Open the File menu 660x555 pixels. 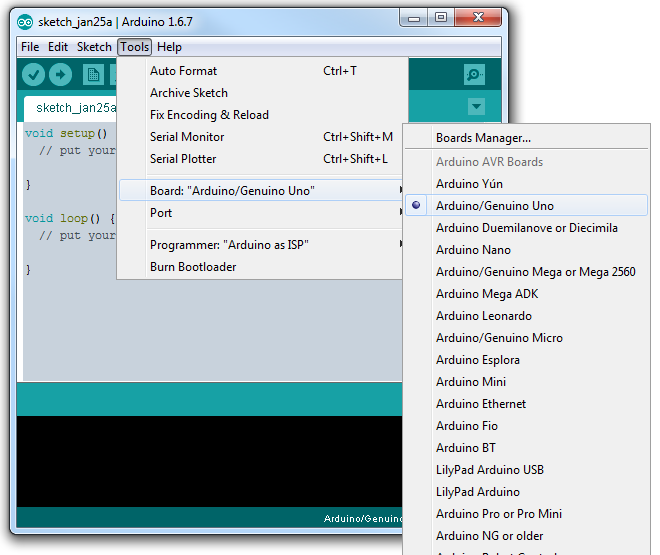(30, 47)
